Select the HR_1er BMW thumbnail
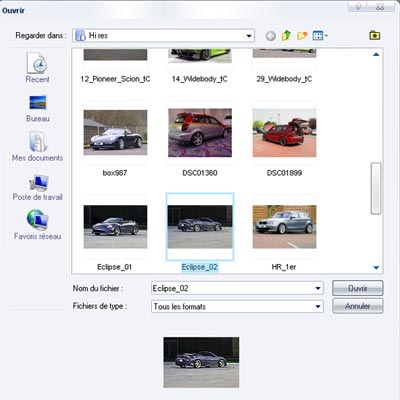Viewport: 400px width, 400px height. [284, 227]
